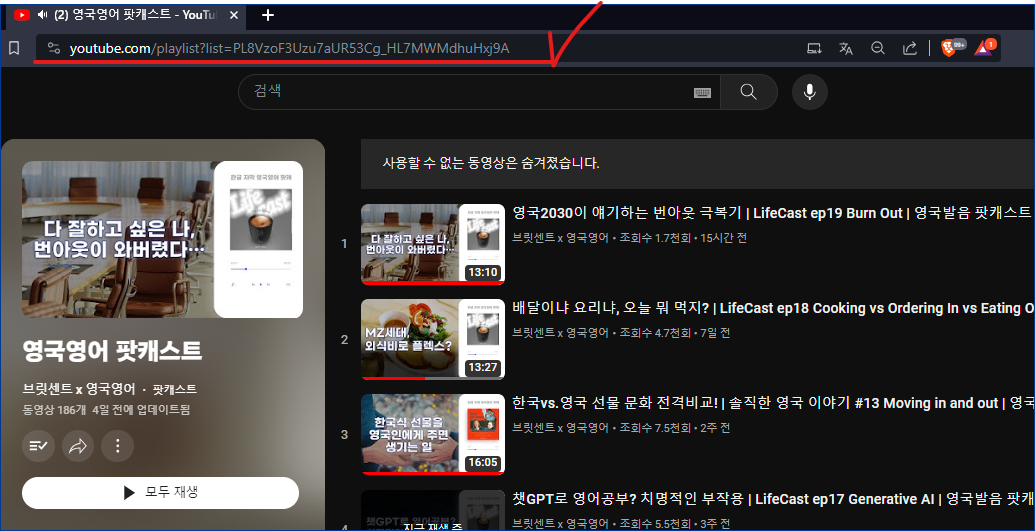Click the bookmark icon left of address bar
Screen dimensions: 1035x531
(14, 48)
